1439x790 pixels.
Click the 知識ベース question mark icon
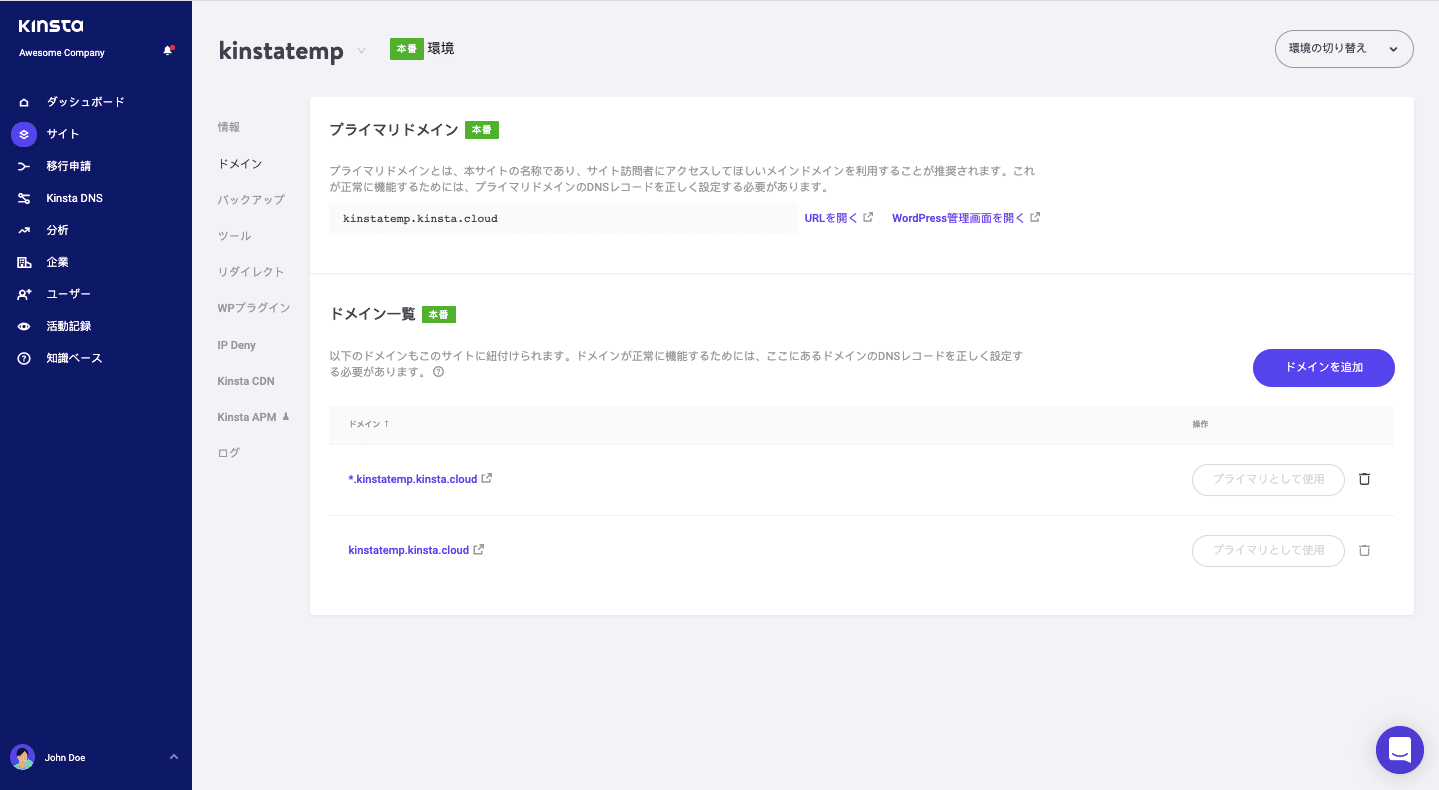point(24,358)
